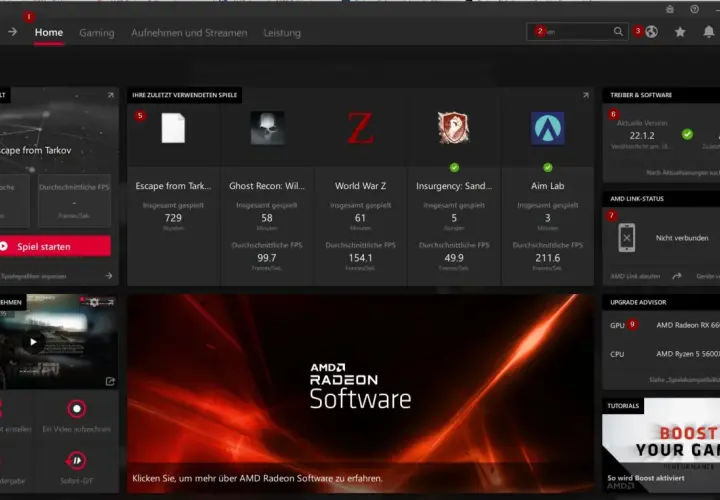Click 154.1 average FPS for World War Z
The image size is (720, 500).
360,258
